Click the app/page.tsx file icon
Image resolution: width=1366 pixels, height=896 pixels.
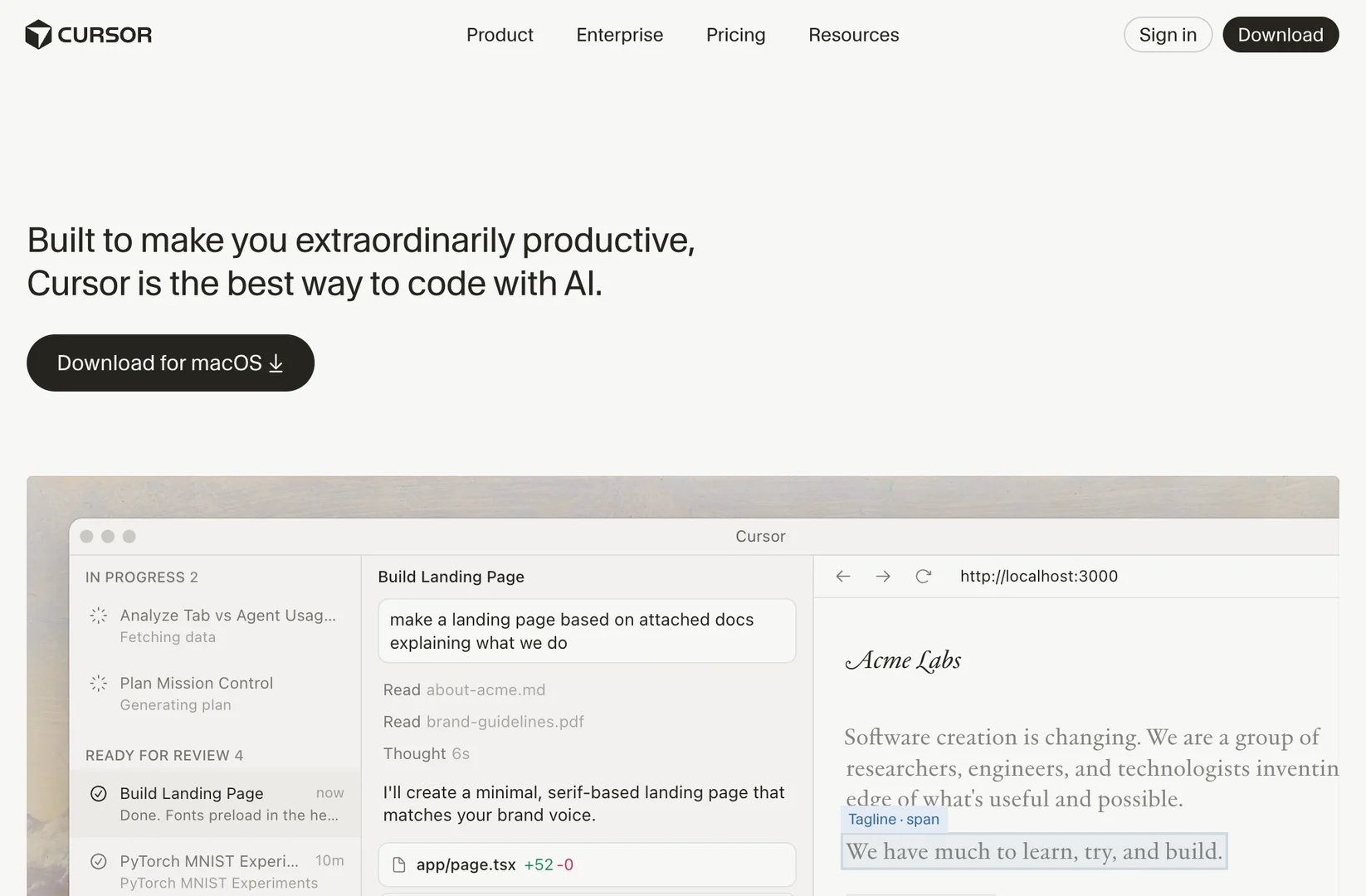[399, 865]
